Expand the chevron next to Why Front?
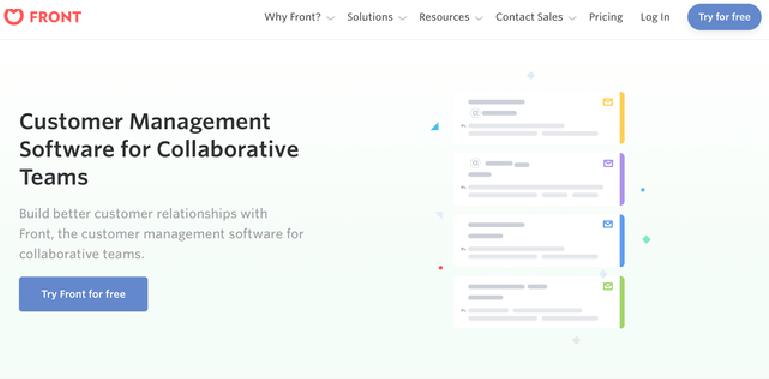769x379 pixels. (x=330, y=18)
